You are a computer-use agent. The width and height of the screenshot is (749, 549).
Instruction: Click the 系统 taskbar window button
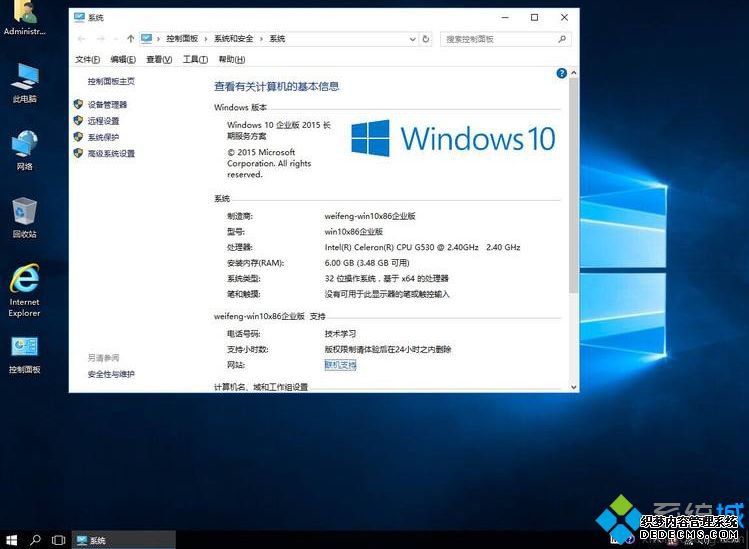click(x=124, y=540)
